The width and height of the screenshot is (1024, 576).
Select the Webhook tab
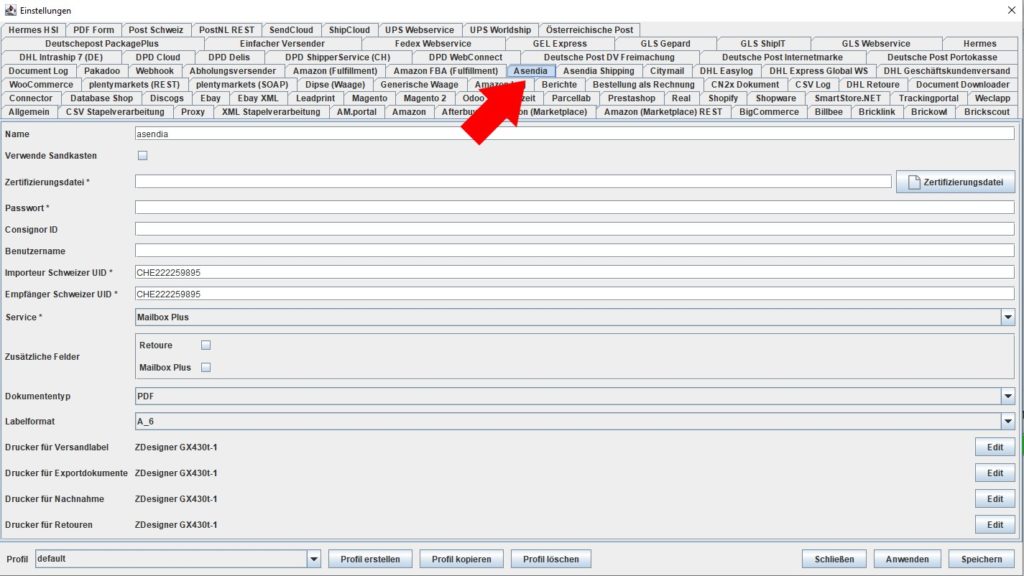(x=155, y=71)
